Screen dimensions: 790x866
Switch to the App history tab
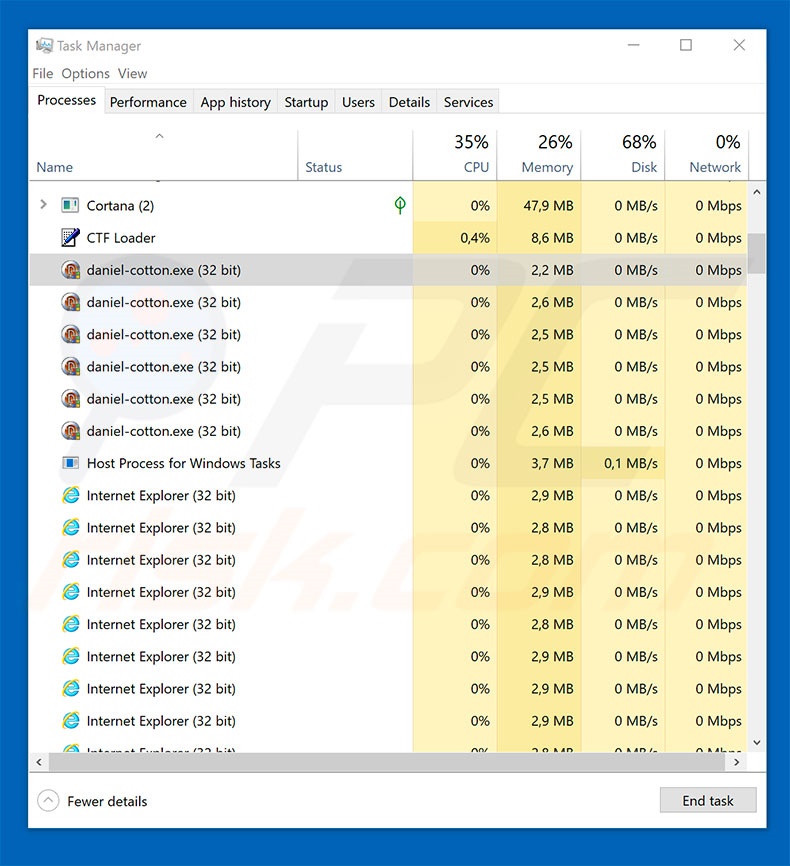235,102
